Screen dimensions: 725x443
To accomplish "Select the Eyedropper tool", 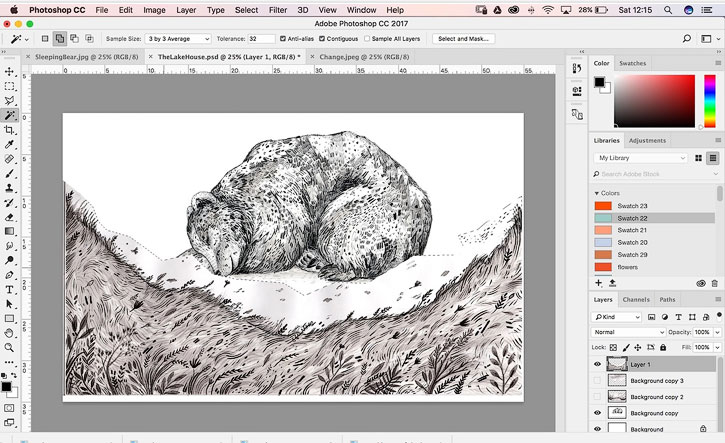I will tap(9, 144).
